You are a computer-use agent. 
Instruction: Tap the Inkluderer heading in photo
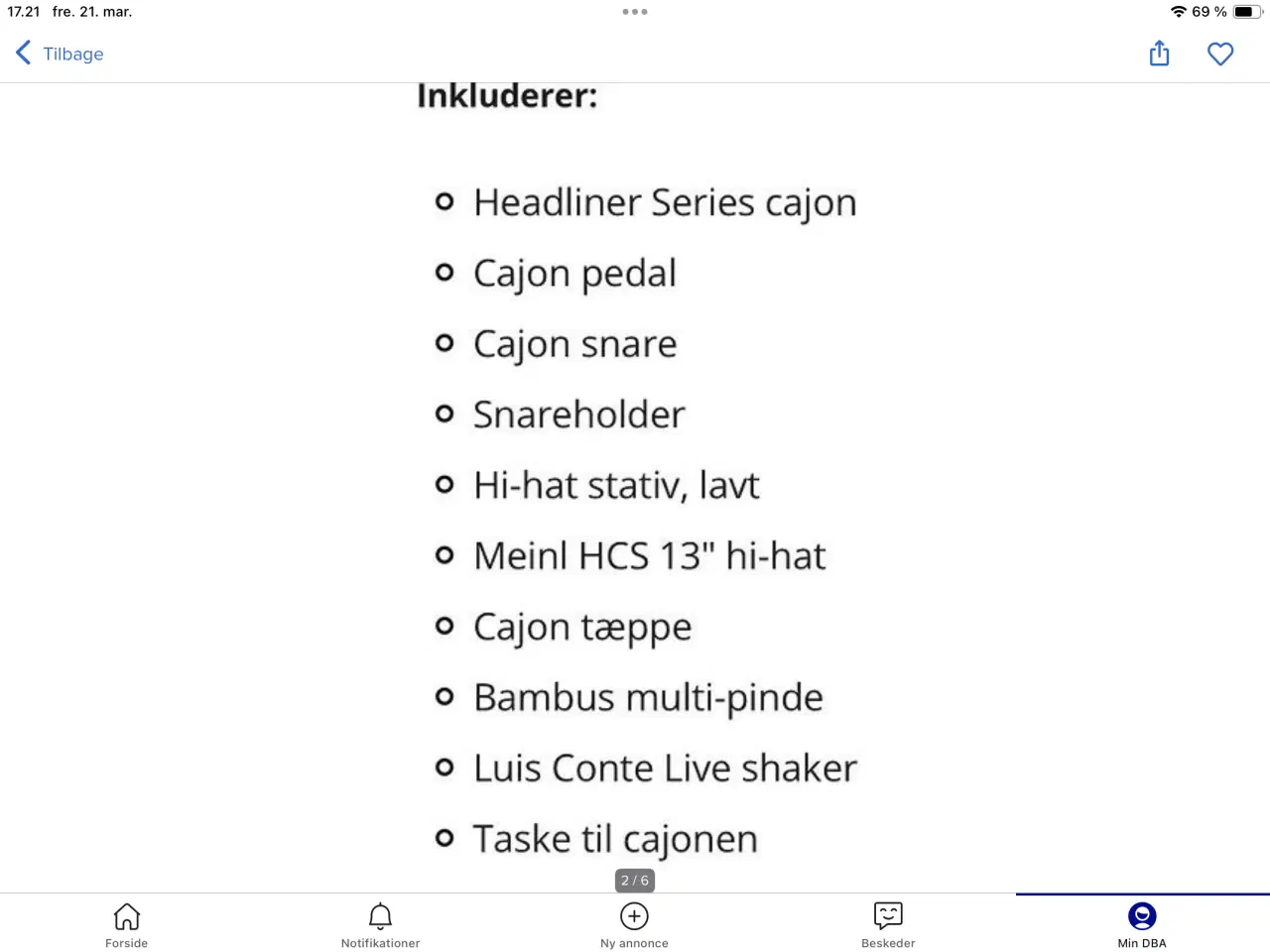(507, 95)
